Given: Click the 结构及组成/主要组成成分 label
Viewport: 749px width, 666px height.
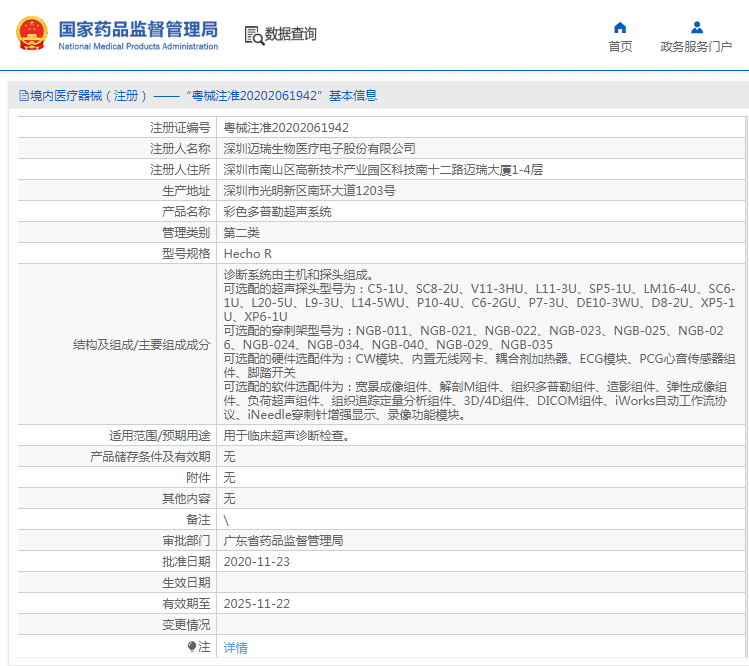Looking at the screenshot, I should point(141,345).
